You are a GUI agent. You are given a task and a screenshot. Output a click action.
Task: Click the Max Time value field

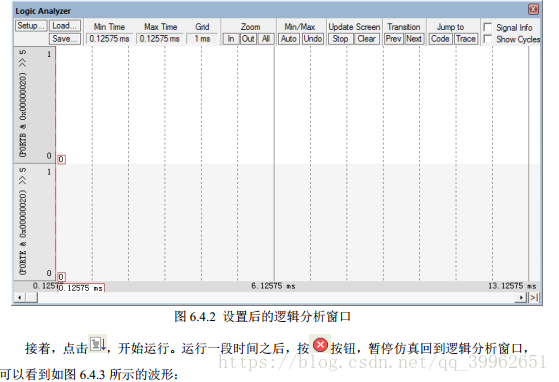point(159,38)
